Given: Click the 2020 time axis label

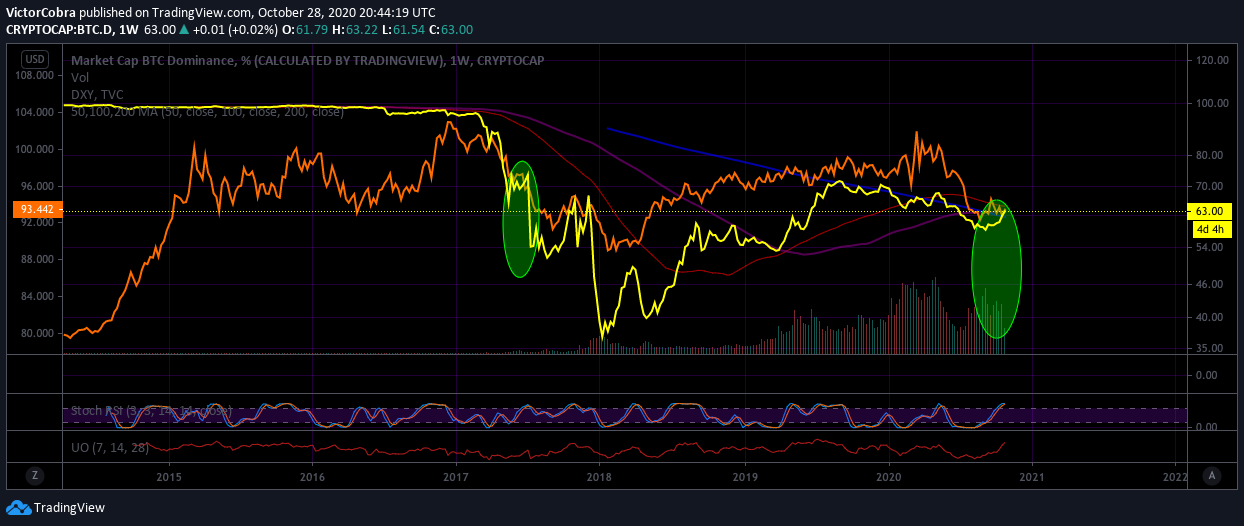Looking at the screenshot, I should (888, 476).
